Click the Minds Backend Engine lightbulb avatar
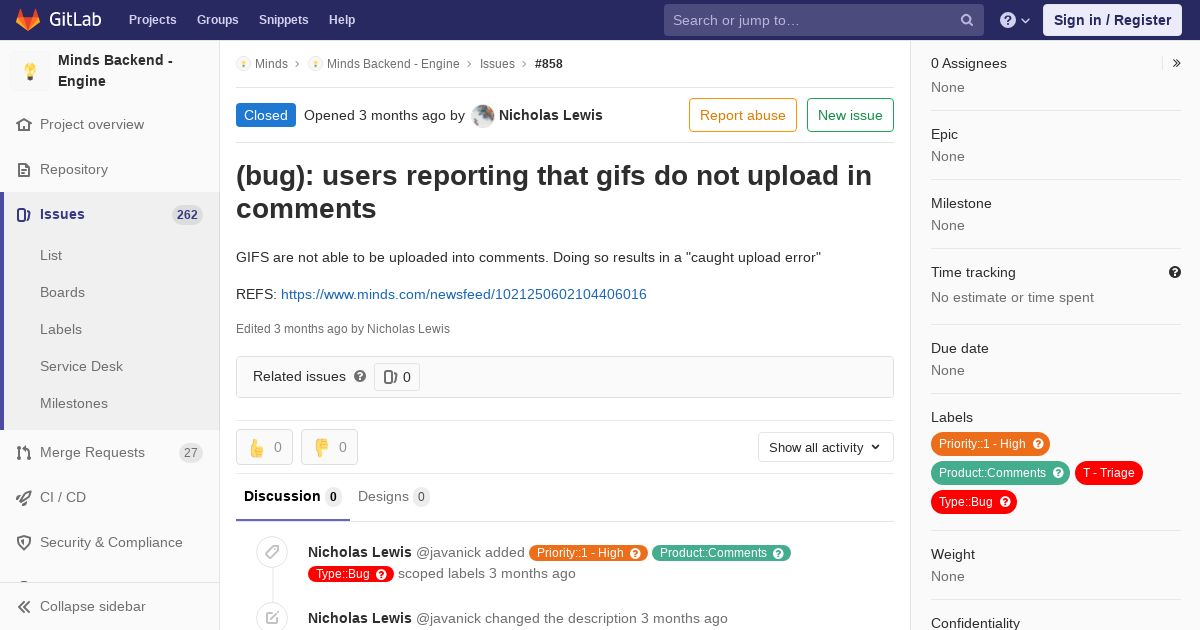The height and width of the screenshot is (630, 1200). coord(30,71)
